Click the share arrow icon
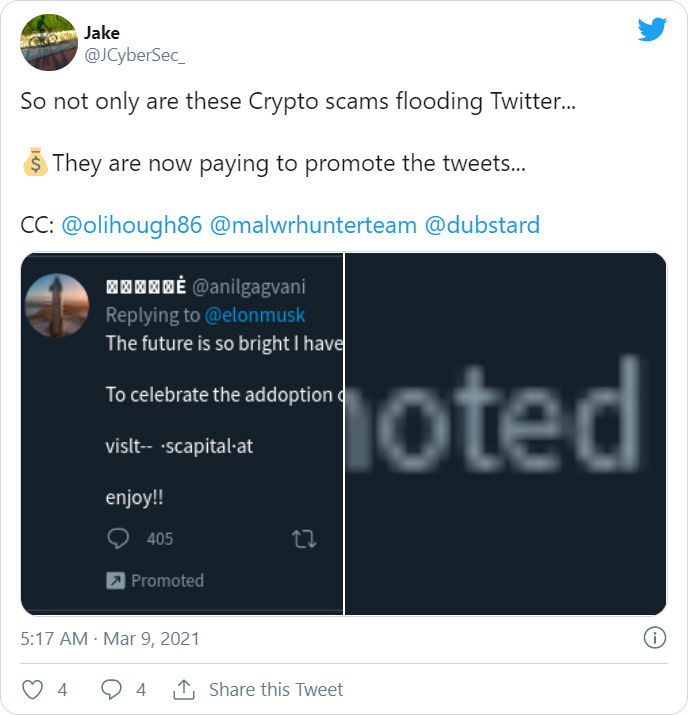Screen dimensions: 688x715 [184, 690]
